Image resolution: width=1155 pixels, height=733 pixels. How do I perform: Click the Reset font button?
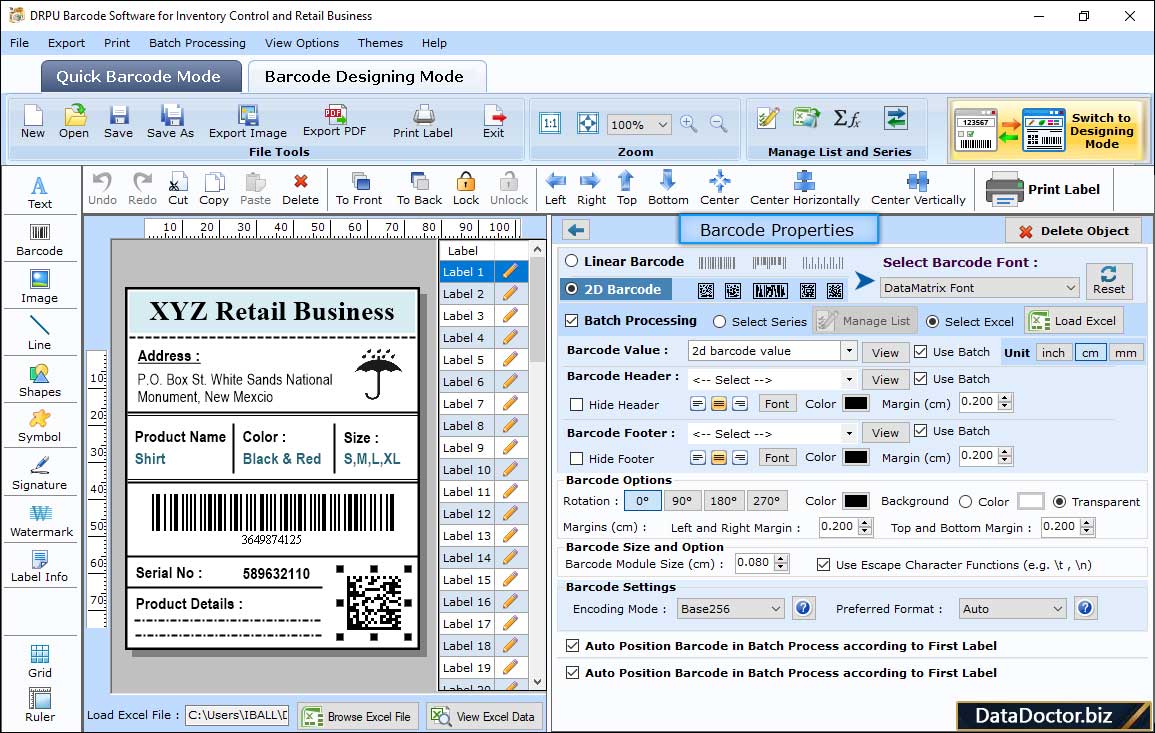coord(1109,281)
